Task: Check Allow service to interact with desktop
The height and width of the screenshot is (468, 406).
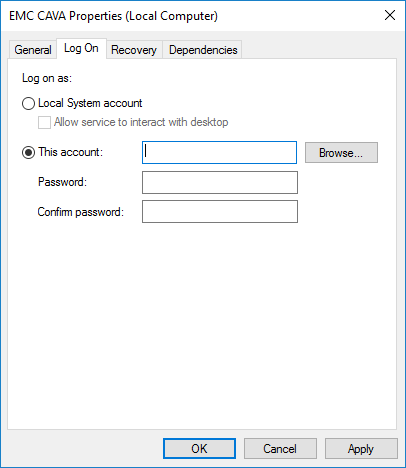Action: 44,122
